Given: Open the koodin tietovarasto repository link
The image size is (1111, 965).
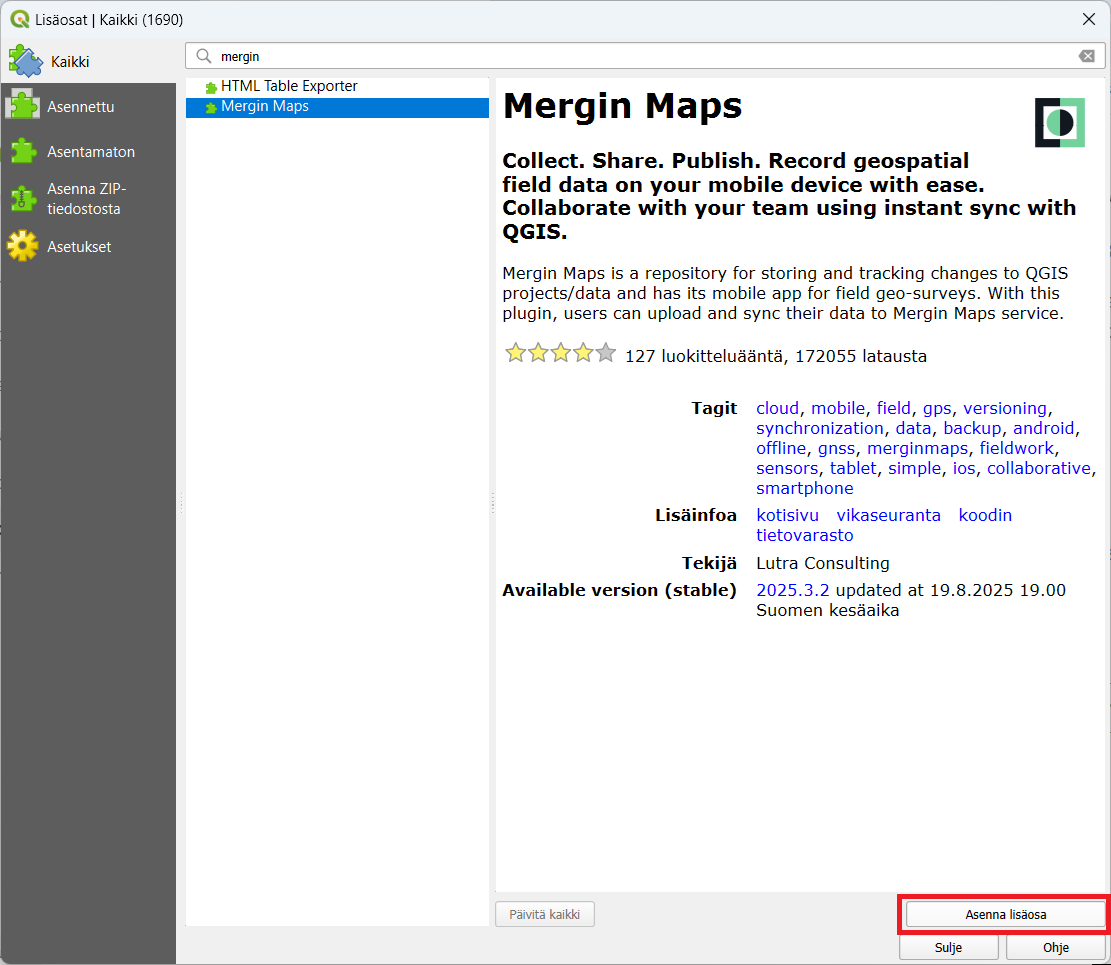Looking at the screenshot, I should 985,515.
